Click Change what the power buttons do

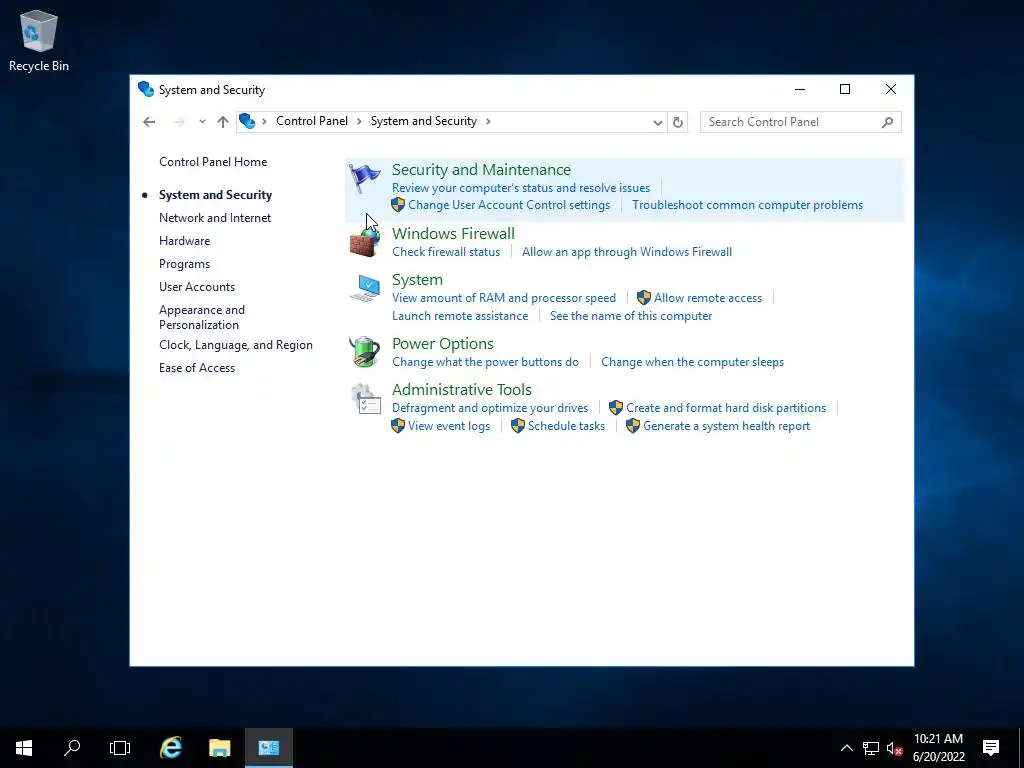(485, 362)
